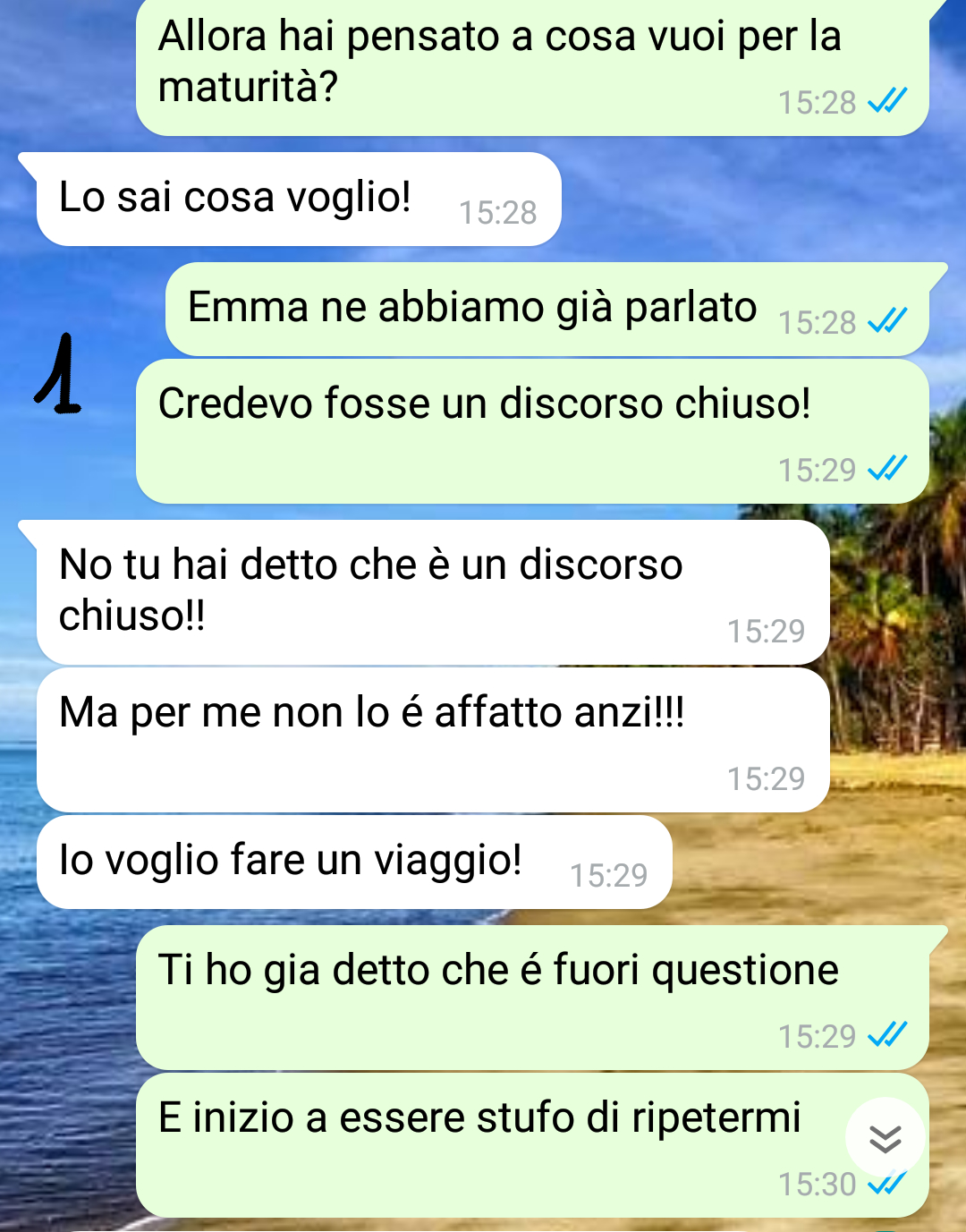
Task: Tap 'Ti ho gia detto che é fuori questione'
Action: point(532,998)
